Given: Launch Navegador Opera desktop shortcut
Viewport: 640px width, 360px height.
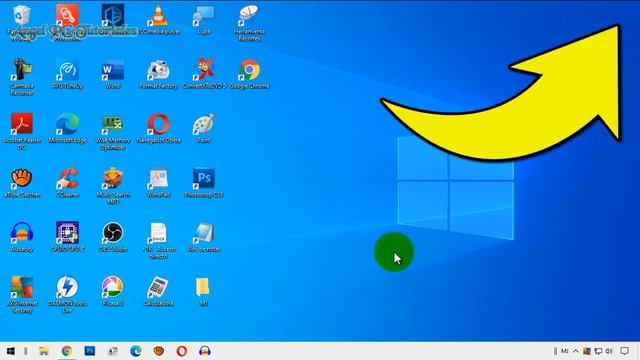Looking at the screenshot, I should pyautogui.click(x=158, y=124).
